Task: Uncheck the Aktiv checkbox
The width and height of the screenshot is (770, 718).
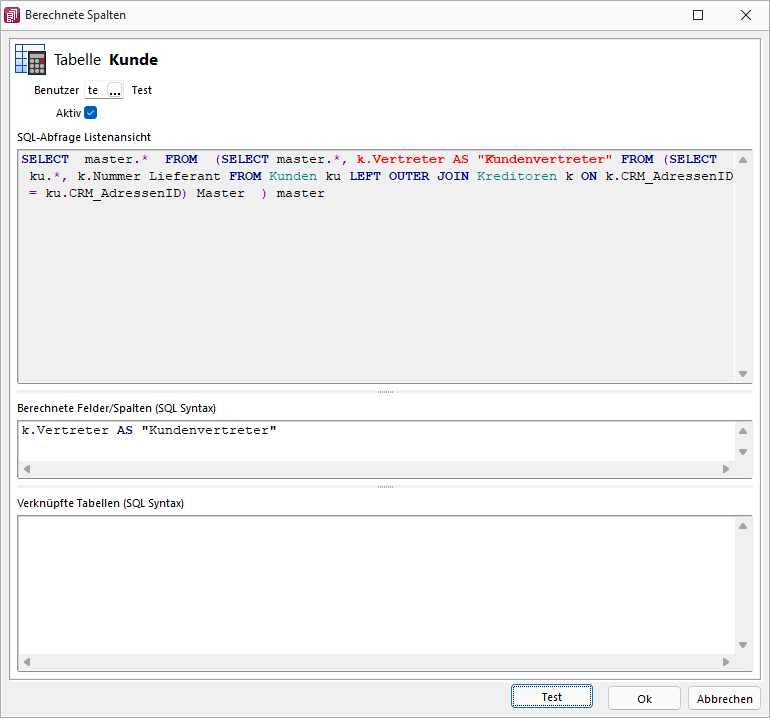Action: click(91, 113)
